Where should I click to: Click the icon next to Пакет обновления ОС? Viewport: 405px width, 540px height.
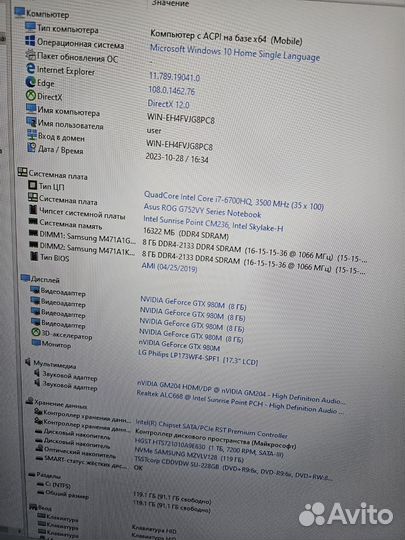coord(31,54)
